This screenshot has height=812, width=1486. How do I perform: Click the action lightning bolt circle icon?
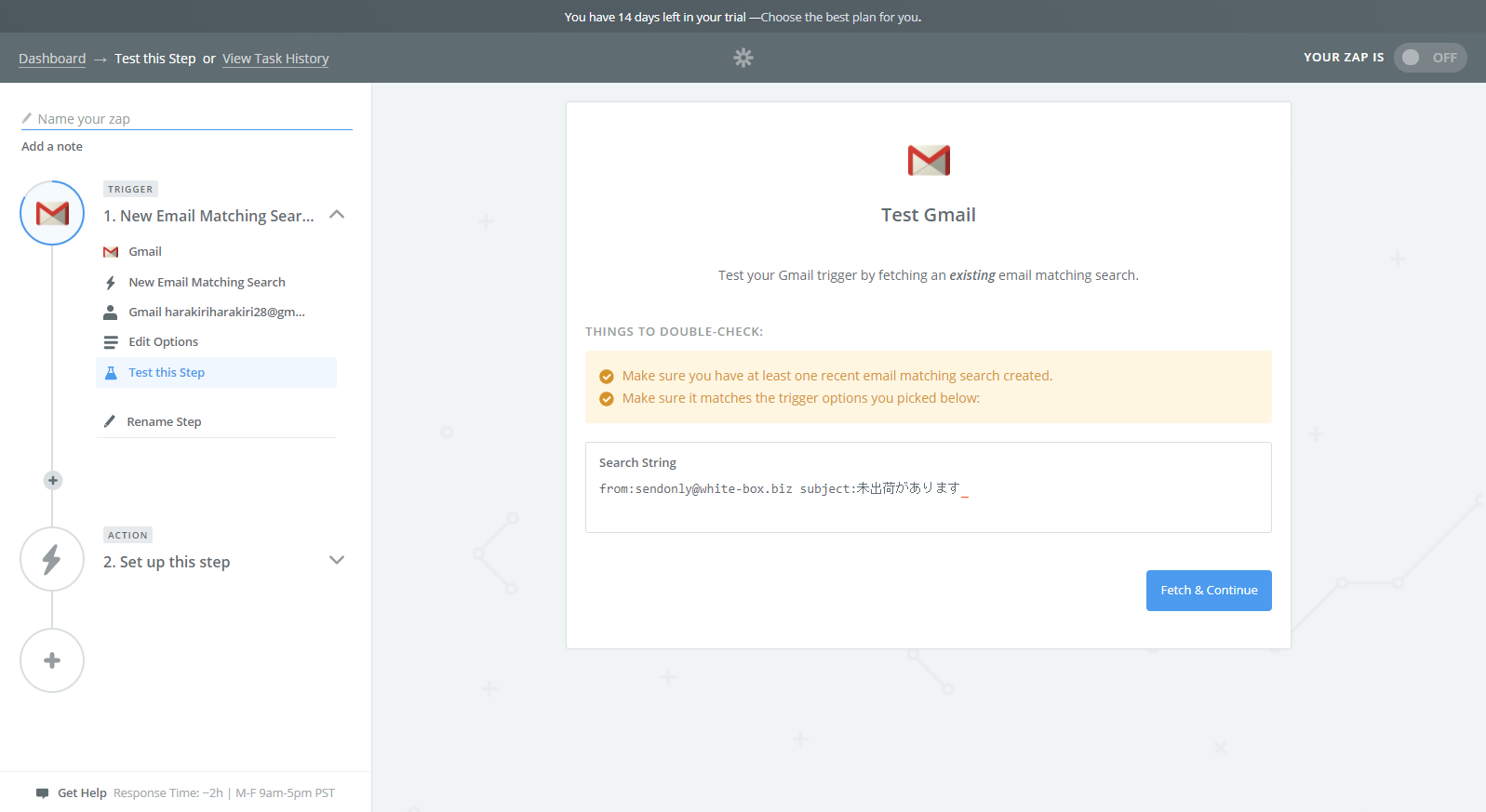point(52,559)
